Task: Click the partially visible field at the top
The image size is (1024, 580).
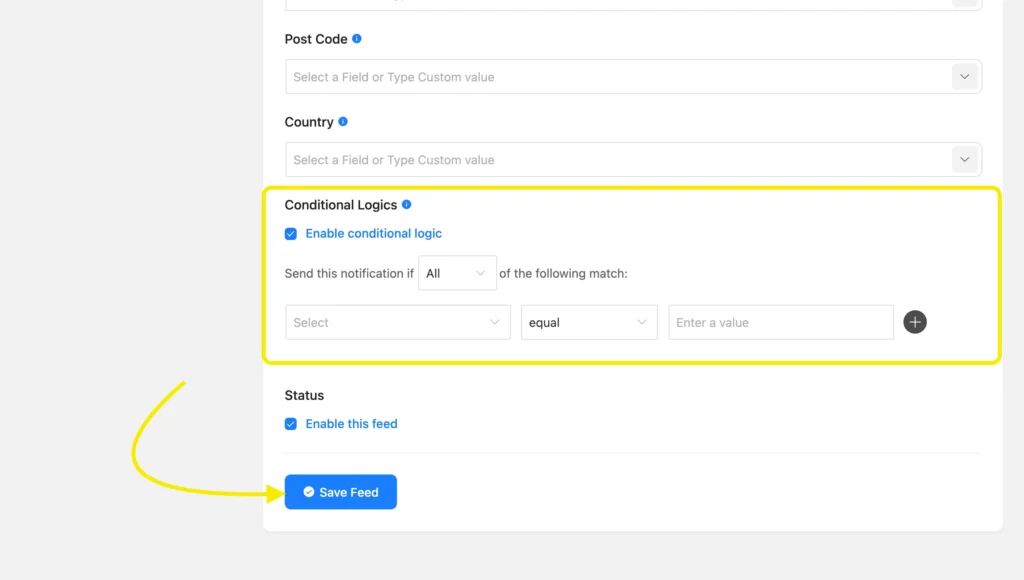Action: [x=633, y=5]
